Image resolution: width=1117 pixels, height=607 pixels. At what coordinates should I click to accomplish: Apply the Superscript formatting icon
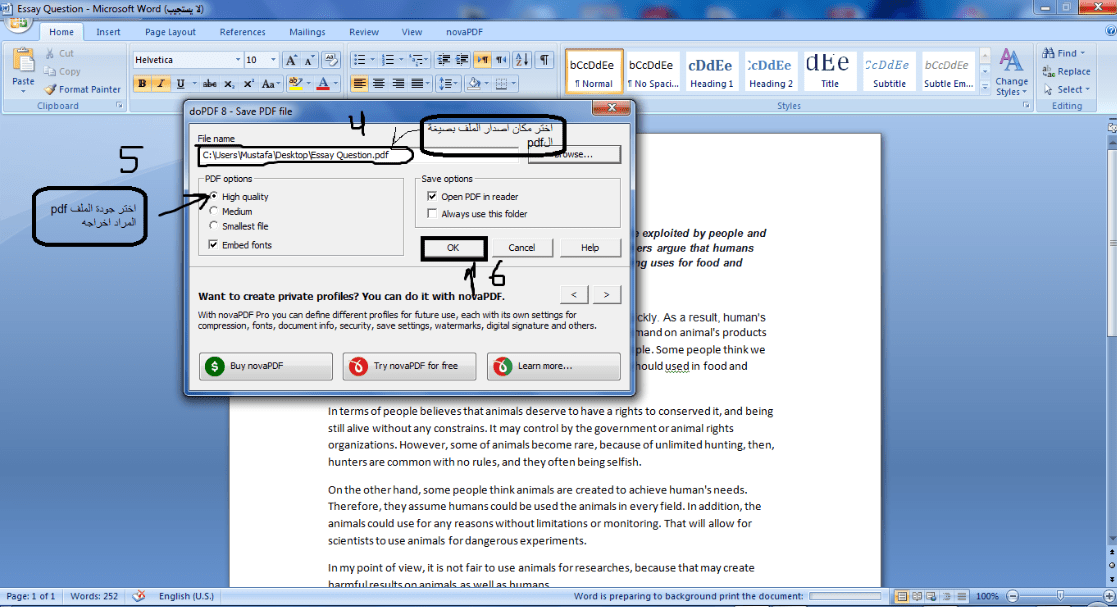[x=250, y=84]
